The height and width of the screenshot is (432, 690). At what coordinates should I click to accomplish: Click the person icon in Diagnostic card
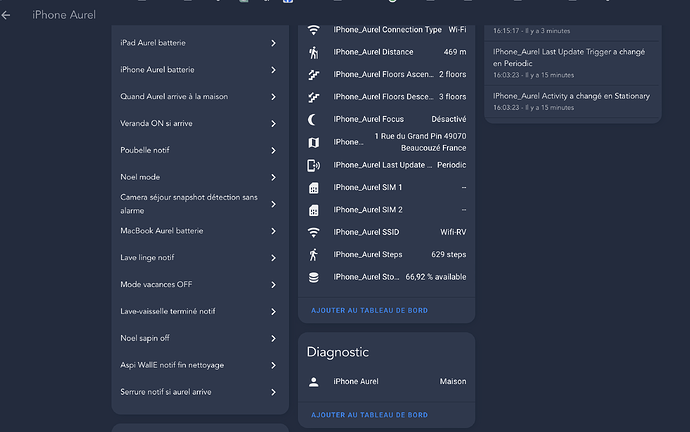[313, 382]
